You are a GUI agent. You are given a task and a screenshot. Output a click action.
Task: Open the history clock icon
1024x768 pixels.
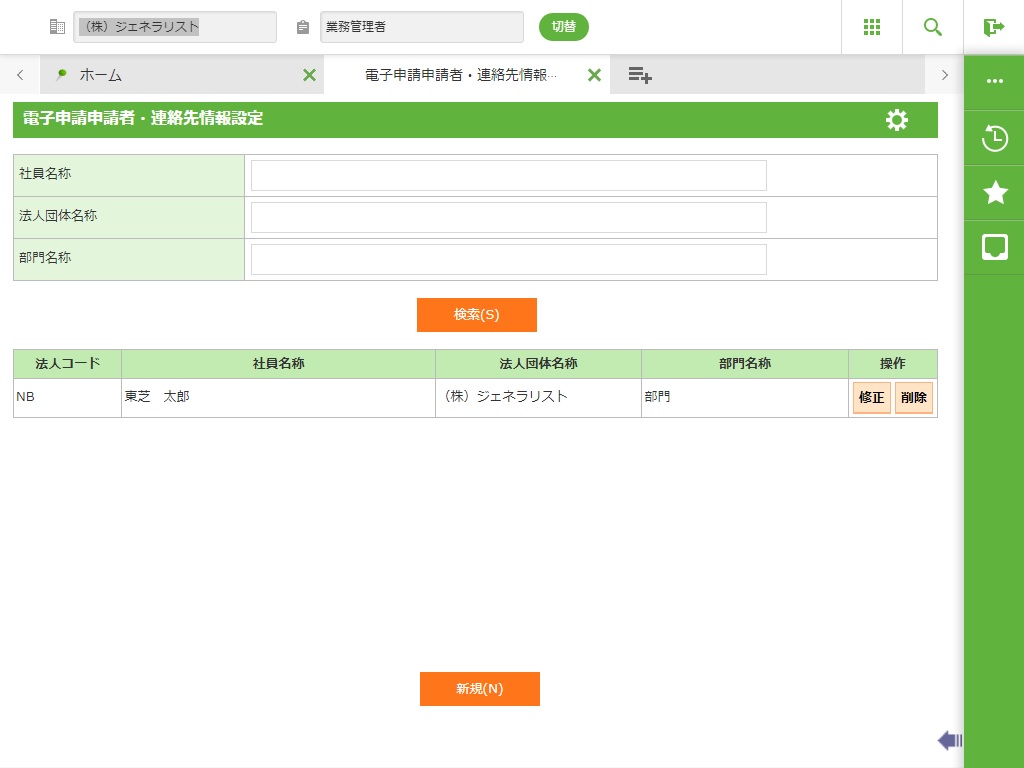pyautogui.click(x=994, y=138)
